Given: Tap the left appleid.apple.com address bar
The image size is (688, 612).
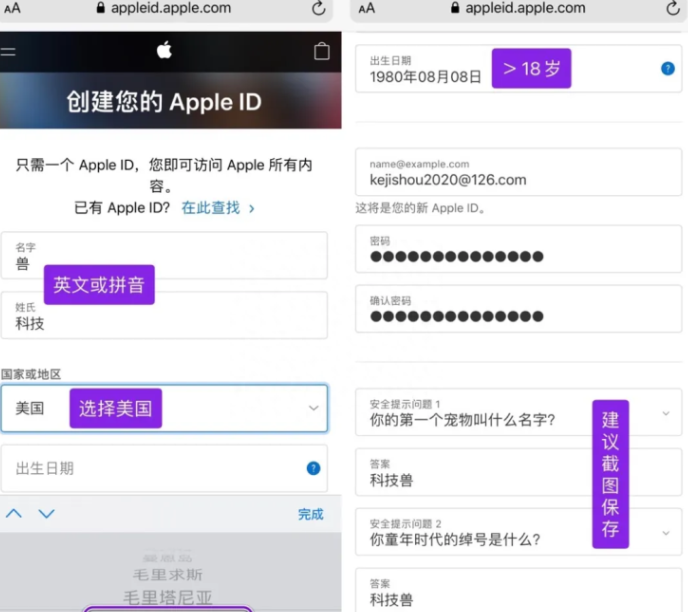Looking at the screenshot, I should tap(167, 10).
